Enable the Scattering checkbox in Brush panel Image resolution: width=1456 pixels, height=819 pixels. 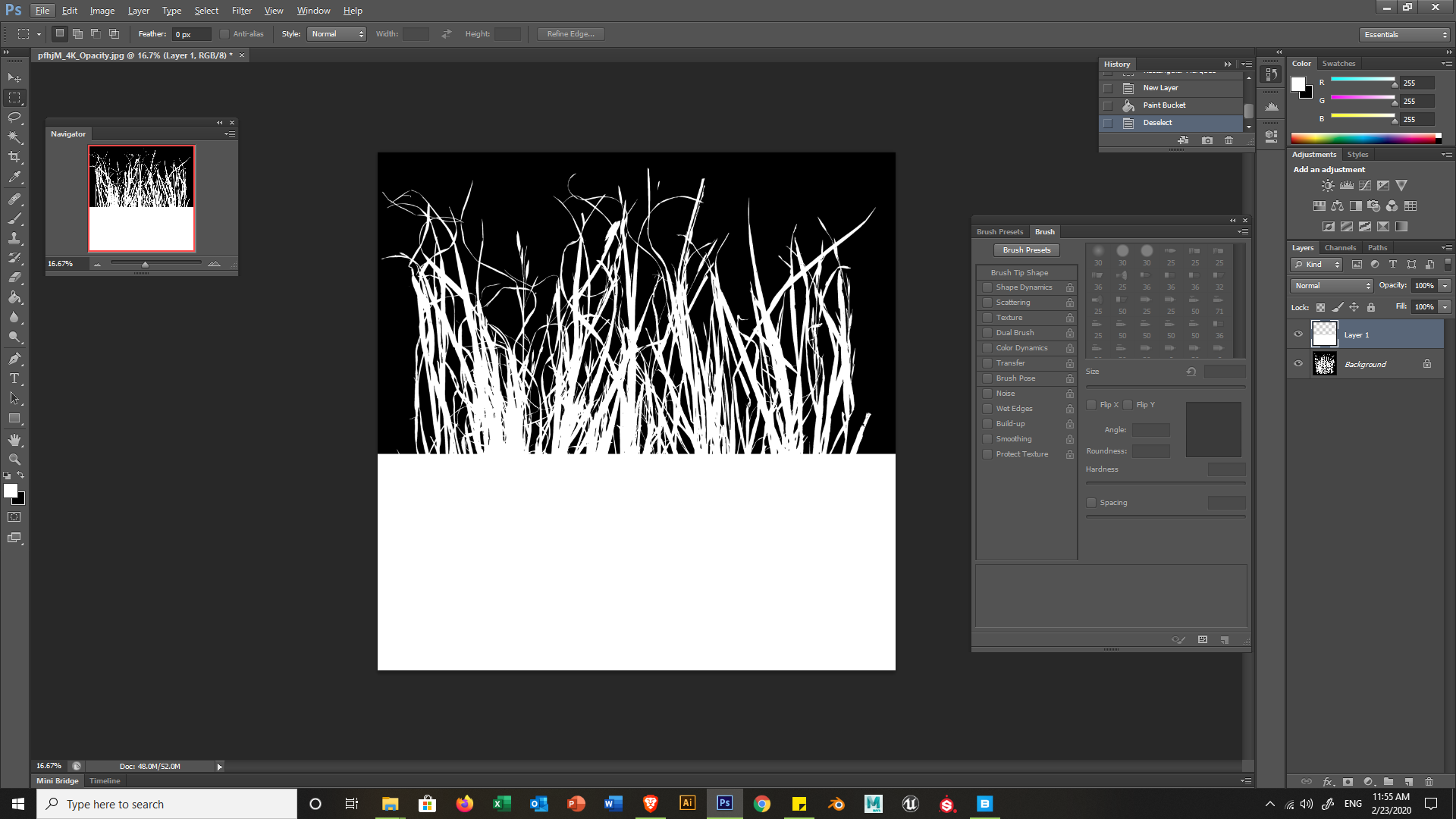[x=987, y=303]
